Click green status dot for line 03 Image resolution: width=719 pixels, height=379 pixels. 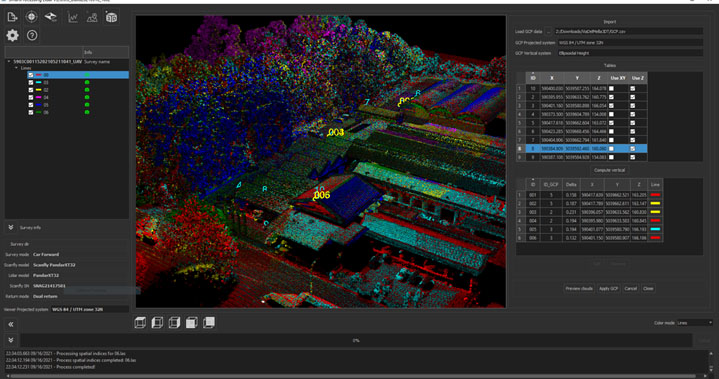[87, 82]
